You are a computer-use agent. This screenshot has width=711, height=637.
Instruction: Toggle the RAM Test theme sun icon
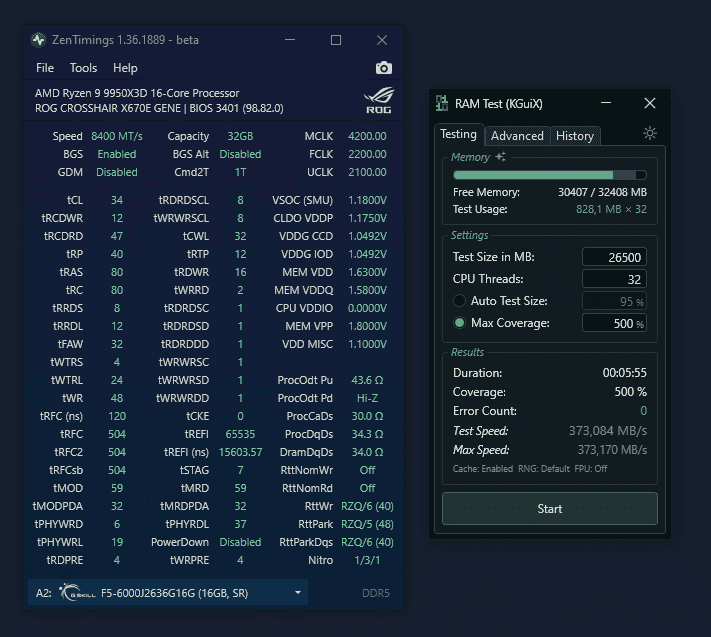pos(650,133)
